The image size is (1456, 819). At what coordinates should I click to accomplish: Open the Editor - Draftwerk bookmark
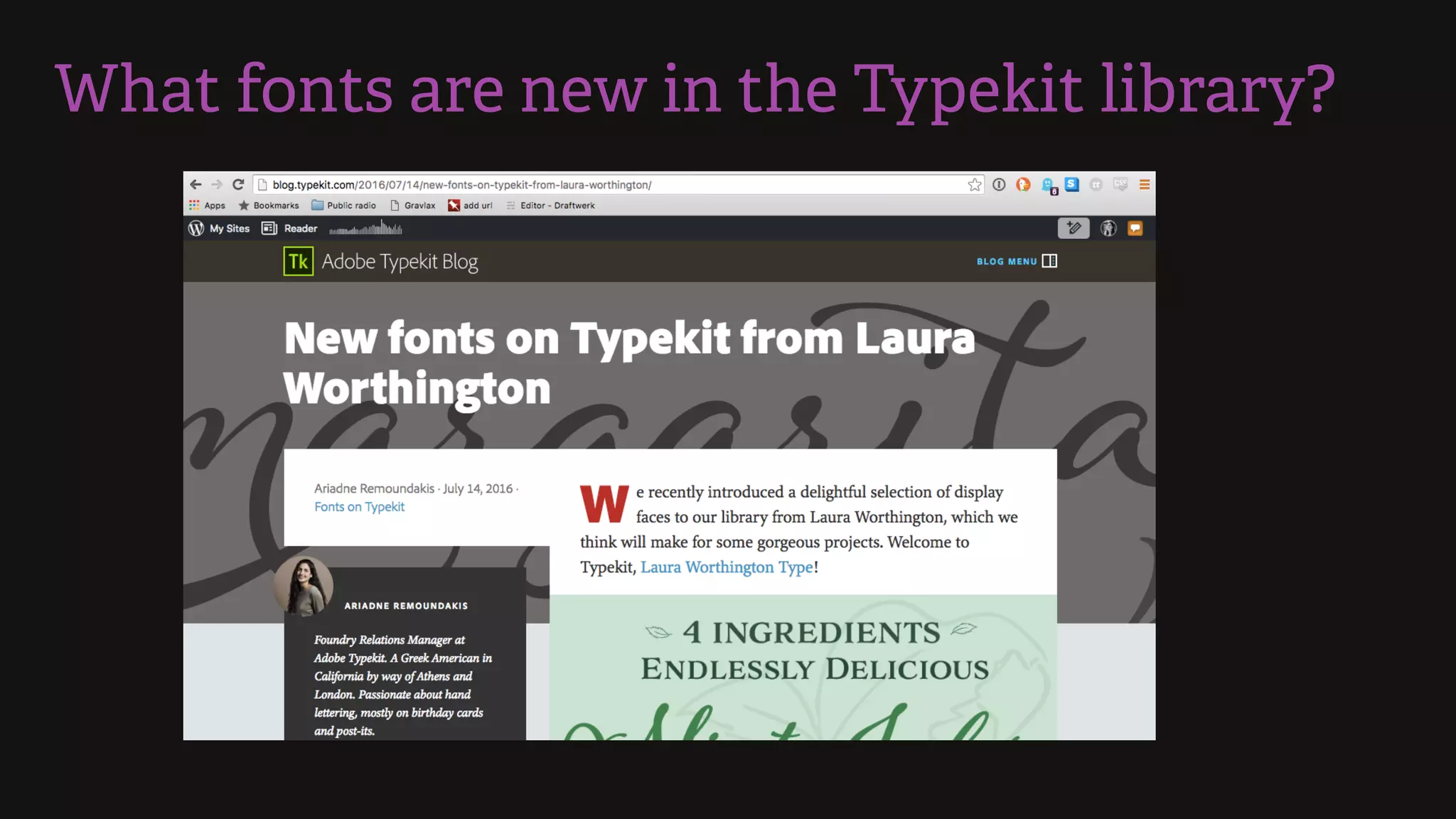coord(551,205)
